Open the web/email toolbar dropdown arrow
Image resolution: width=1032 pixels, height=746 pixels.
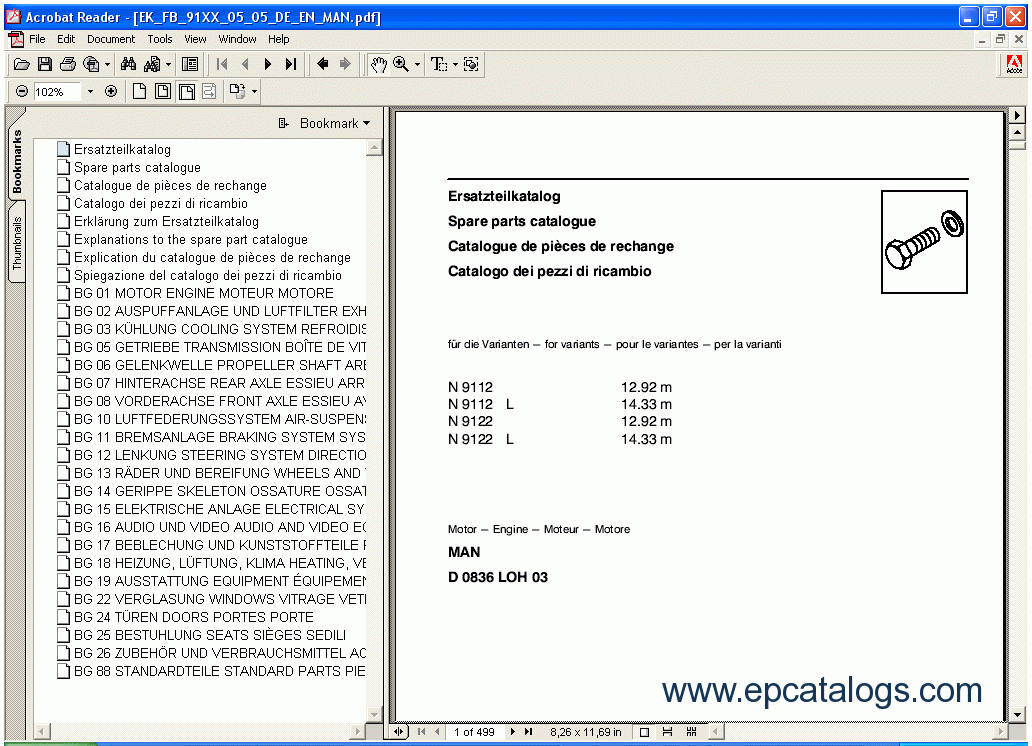point(107,65)
